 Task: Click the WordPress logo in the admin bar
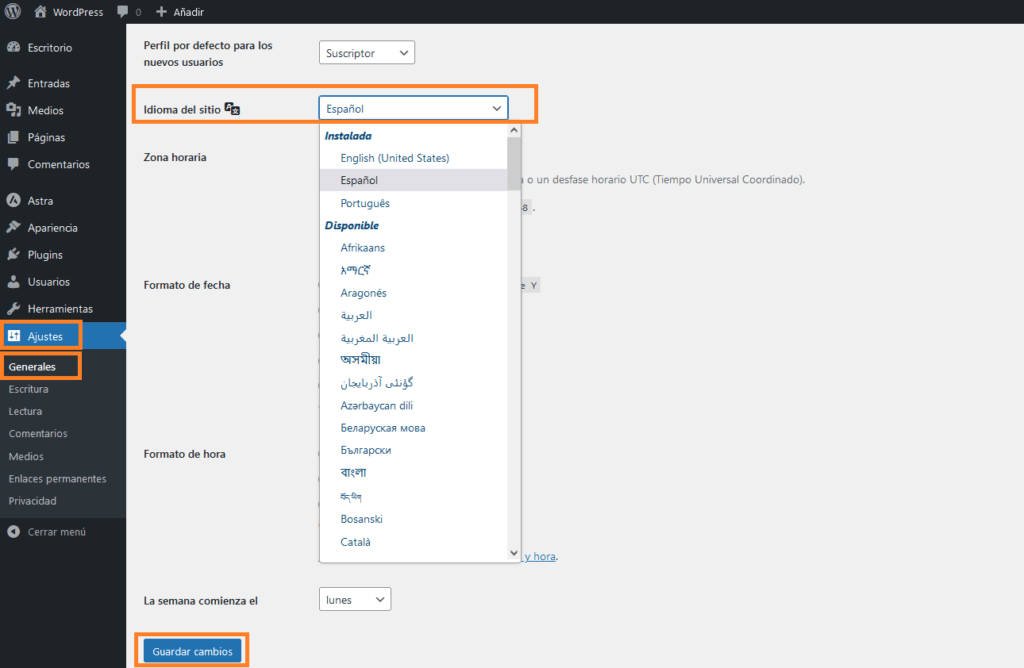click(11, 11)
